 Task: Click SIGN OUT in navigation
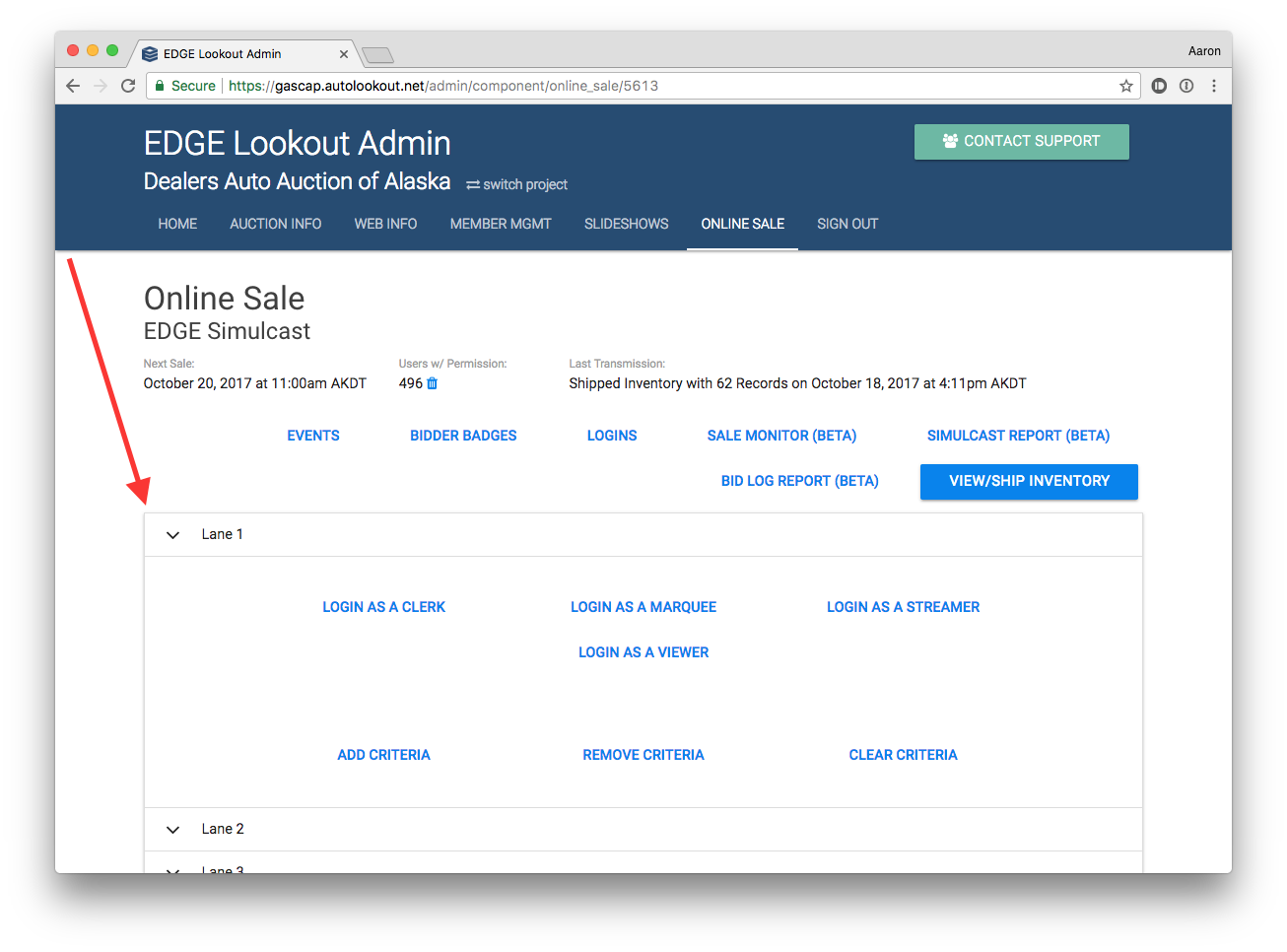[847, 224]
